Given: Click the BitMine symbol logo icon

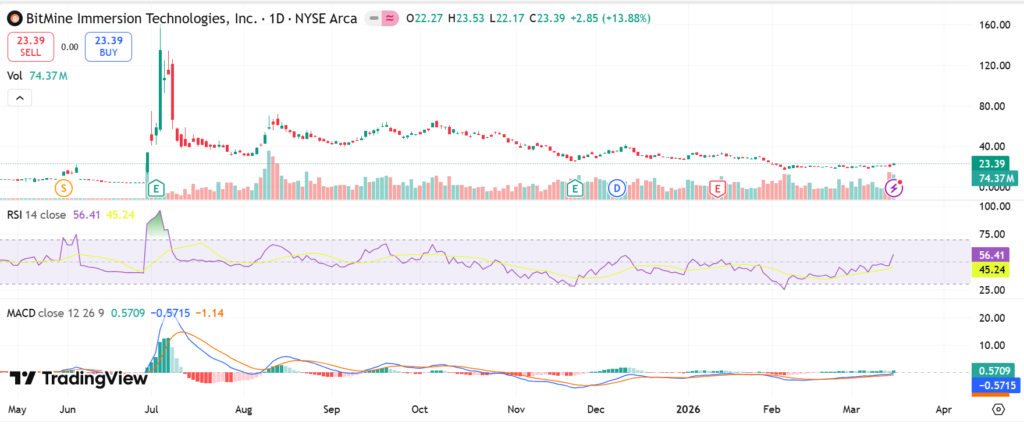Looking at the screenshot, I should (x=15, y=21).
